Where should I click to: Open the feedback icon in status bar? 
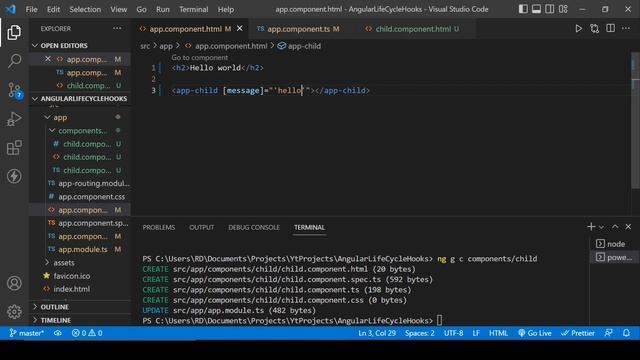pyautogui.click(x=609, y=333)
